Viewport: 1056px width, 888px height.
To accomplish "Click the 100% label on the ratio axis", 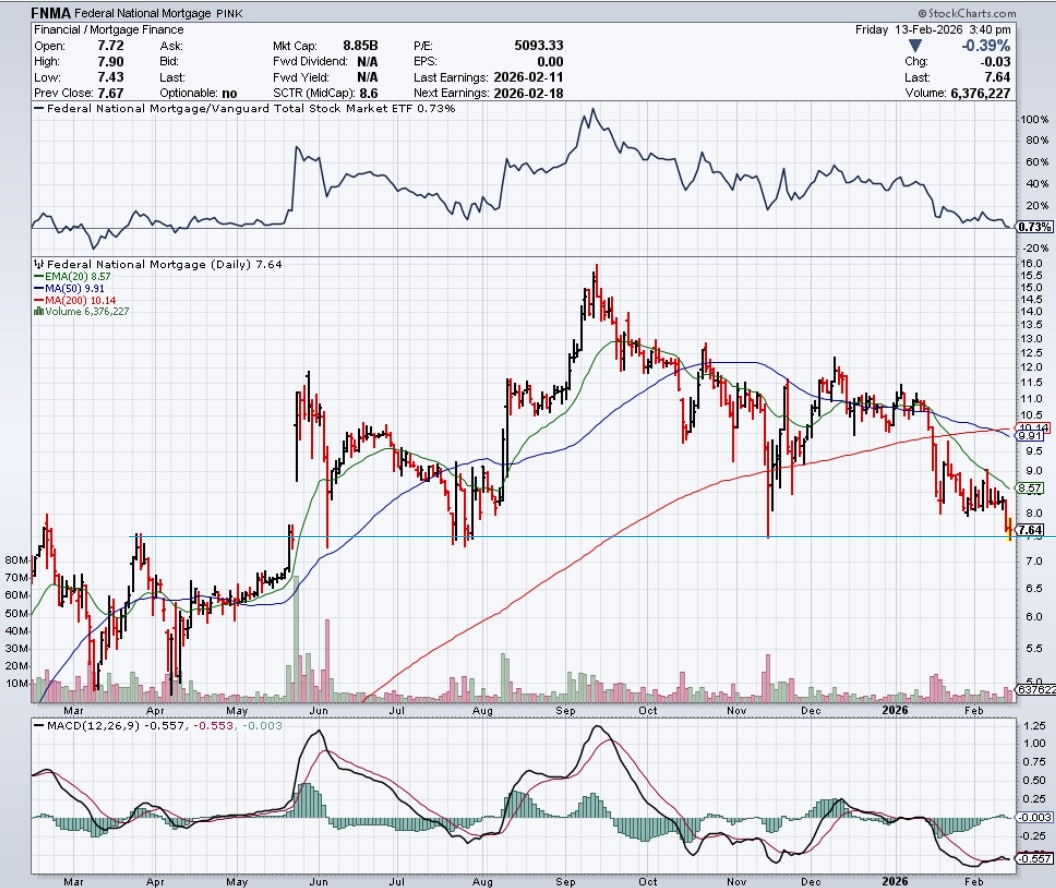I will (1034, 120).
